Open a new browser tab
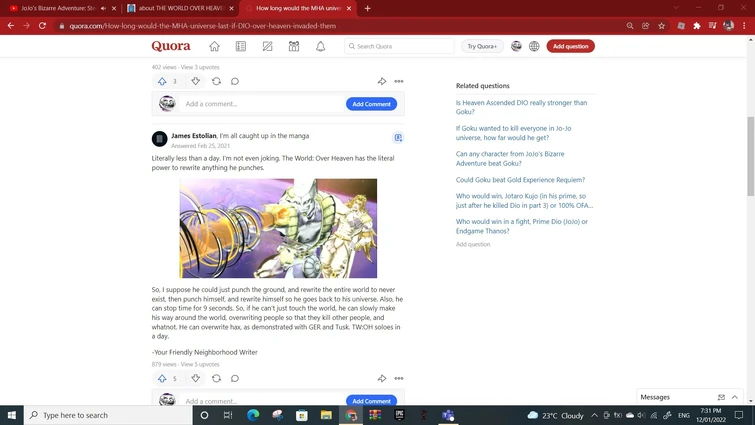 click(367, 8)
